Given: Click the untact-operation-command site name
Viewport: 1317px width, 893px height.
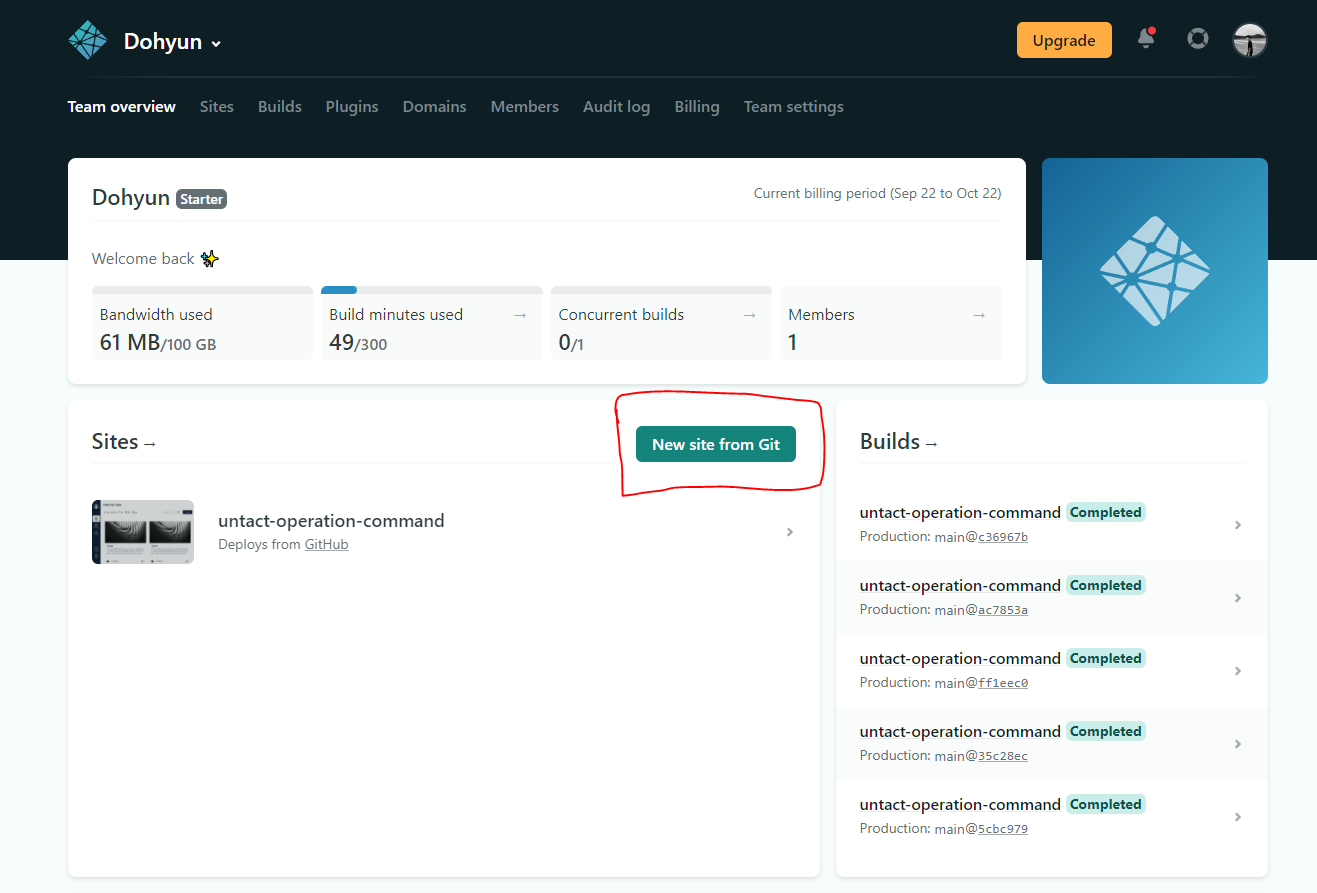Looking at the screenshot, I should point(331,521).
